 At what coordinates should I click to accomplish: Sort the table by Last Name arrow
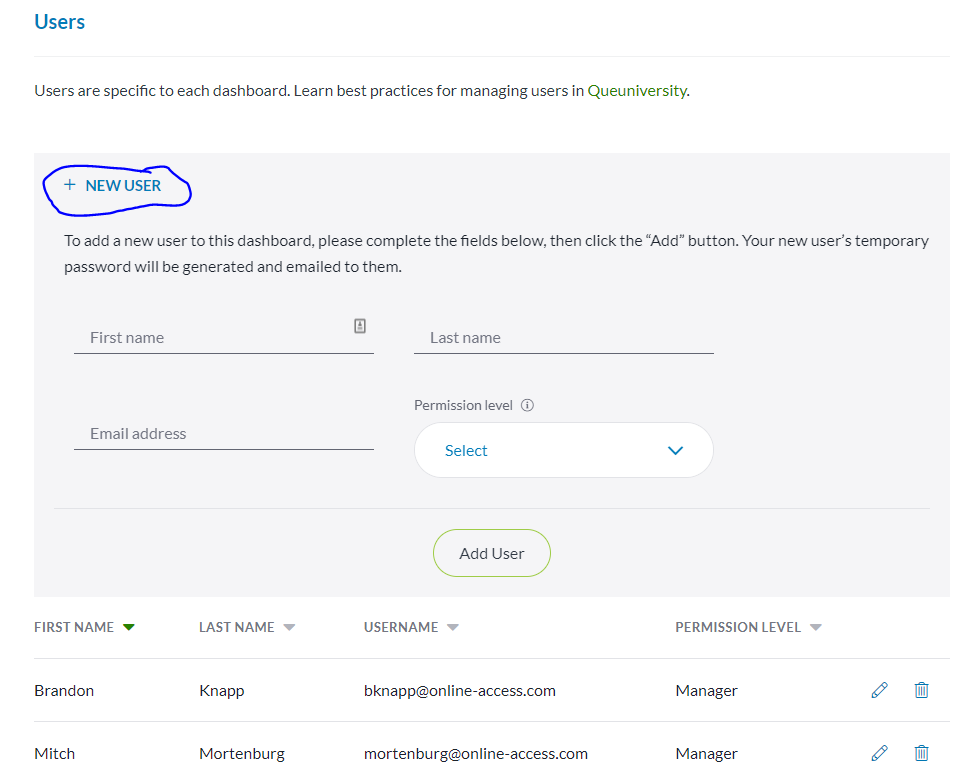(289, 627)
